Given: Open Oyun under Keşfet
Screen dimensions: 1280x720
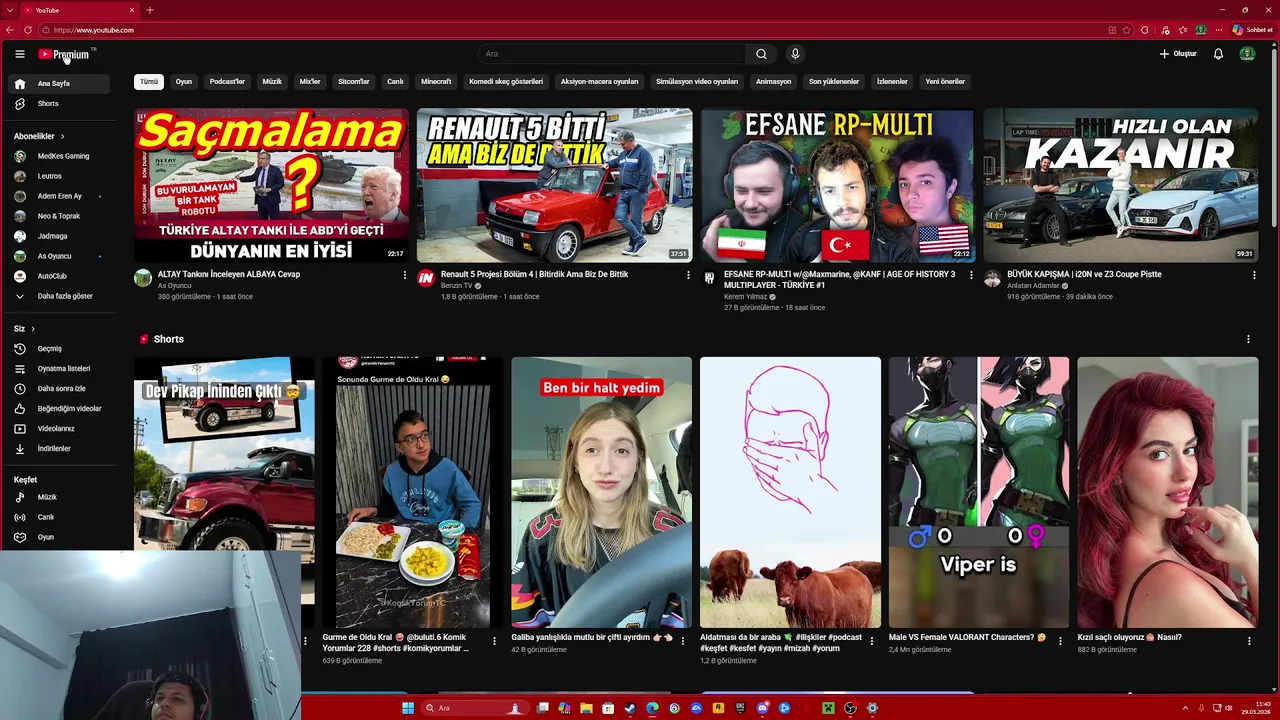Looking at the screenshot, I should click(58, 537).
